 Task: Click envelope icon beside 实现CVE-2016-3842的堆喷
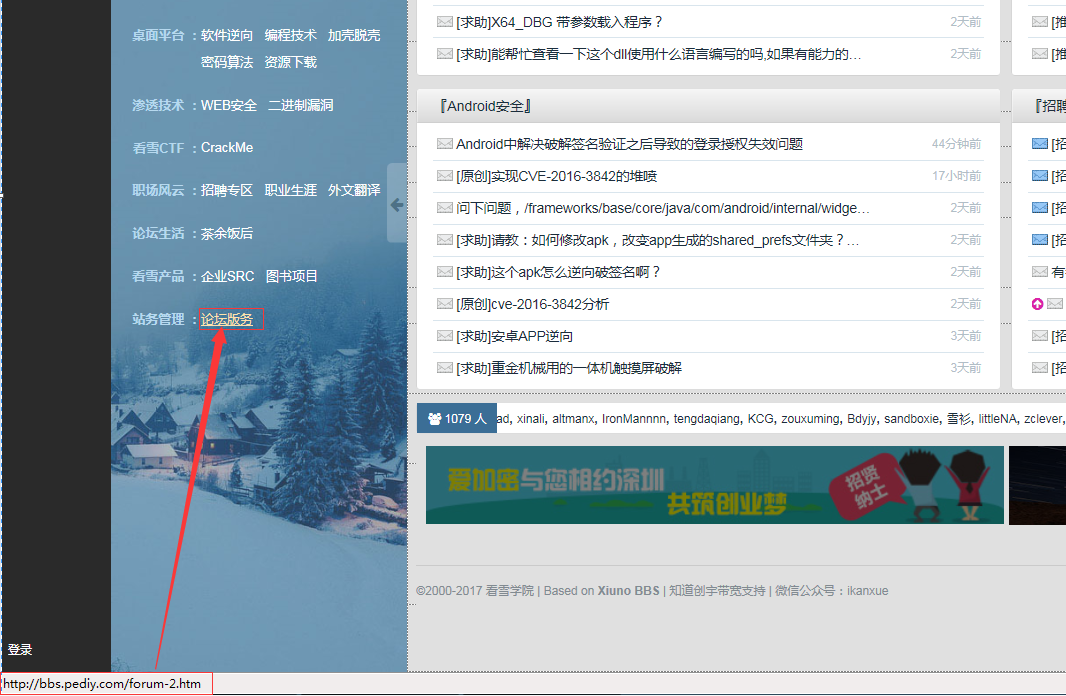coord(445,176)
